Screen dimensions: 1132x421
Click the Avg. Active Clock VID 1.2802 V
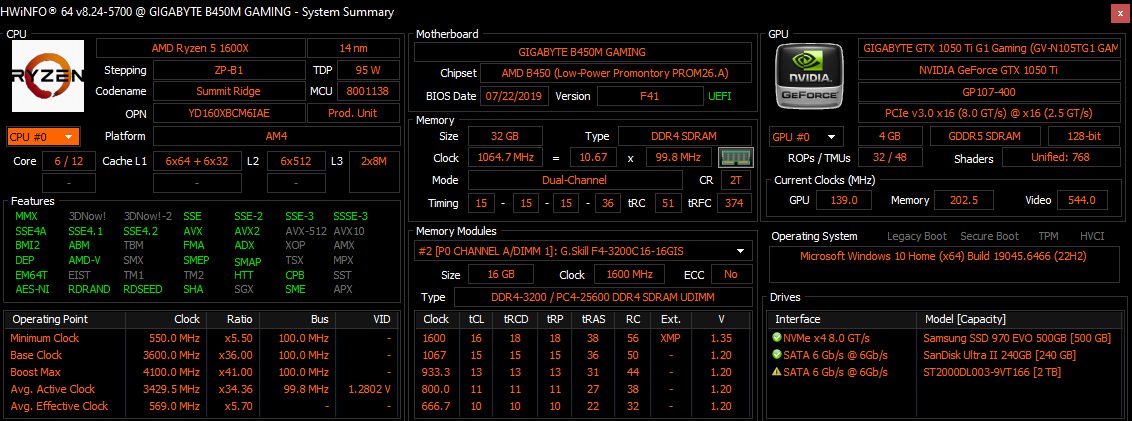click(x=369, y=389)
